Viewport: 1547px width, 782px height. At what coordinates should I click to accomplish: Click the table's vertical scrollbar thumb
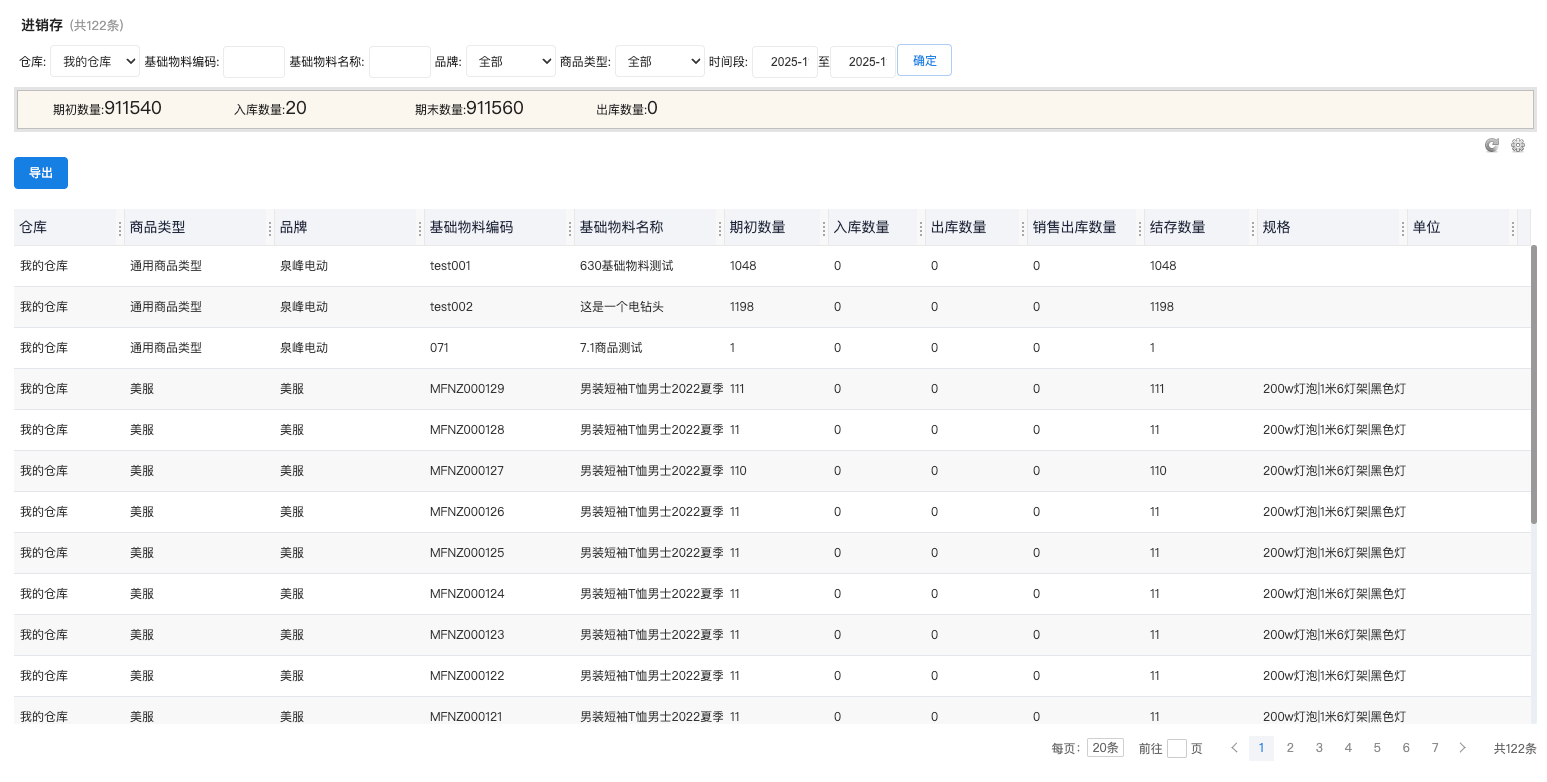pos(1534,385)
